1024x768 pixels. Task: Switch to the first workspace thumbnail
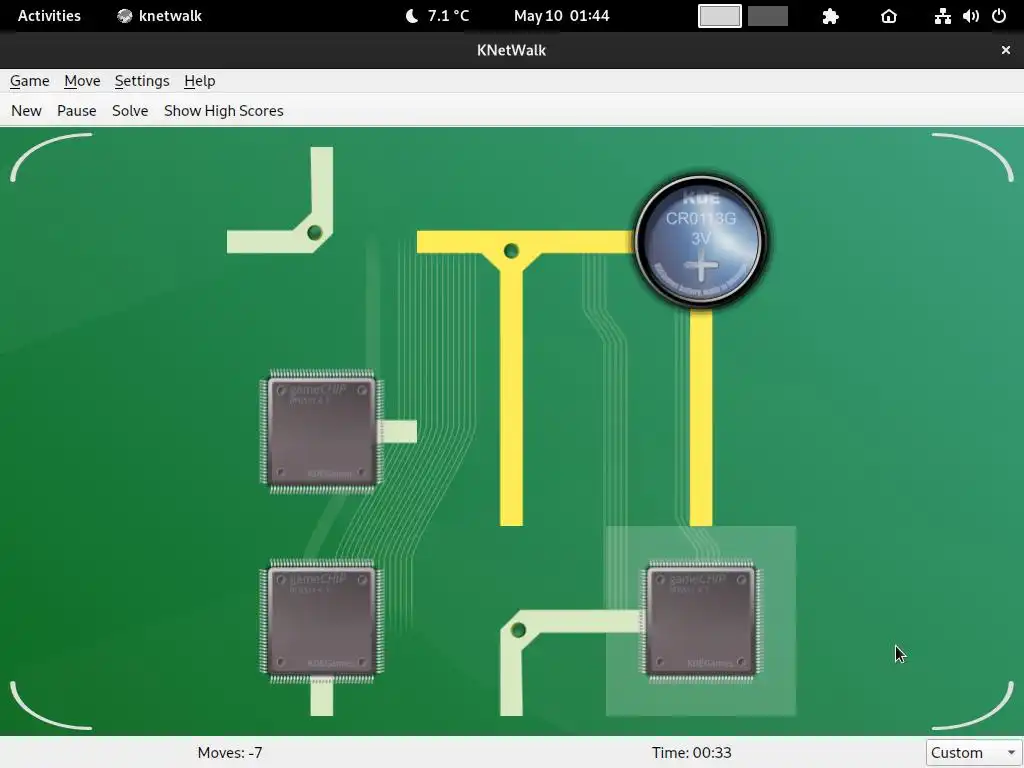pos(720,16)
